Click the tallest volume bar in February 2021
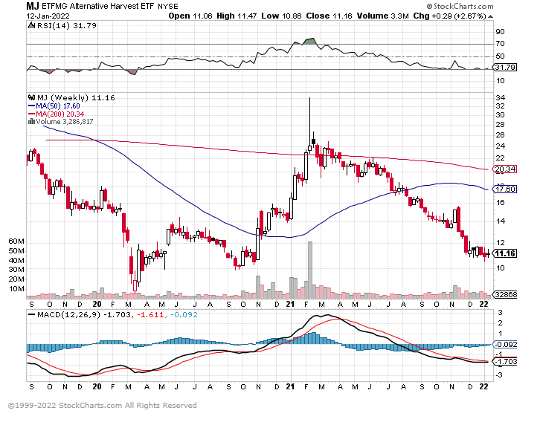The height and width of the screenshot is (425, 540). pyautogui.click(x=310, y=270)
